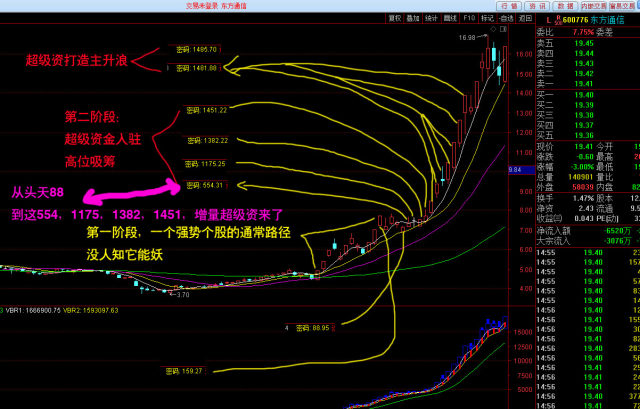Select the 买五 19.36 bid row

(x=588, y=135)
